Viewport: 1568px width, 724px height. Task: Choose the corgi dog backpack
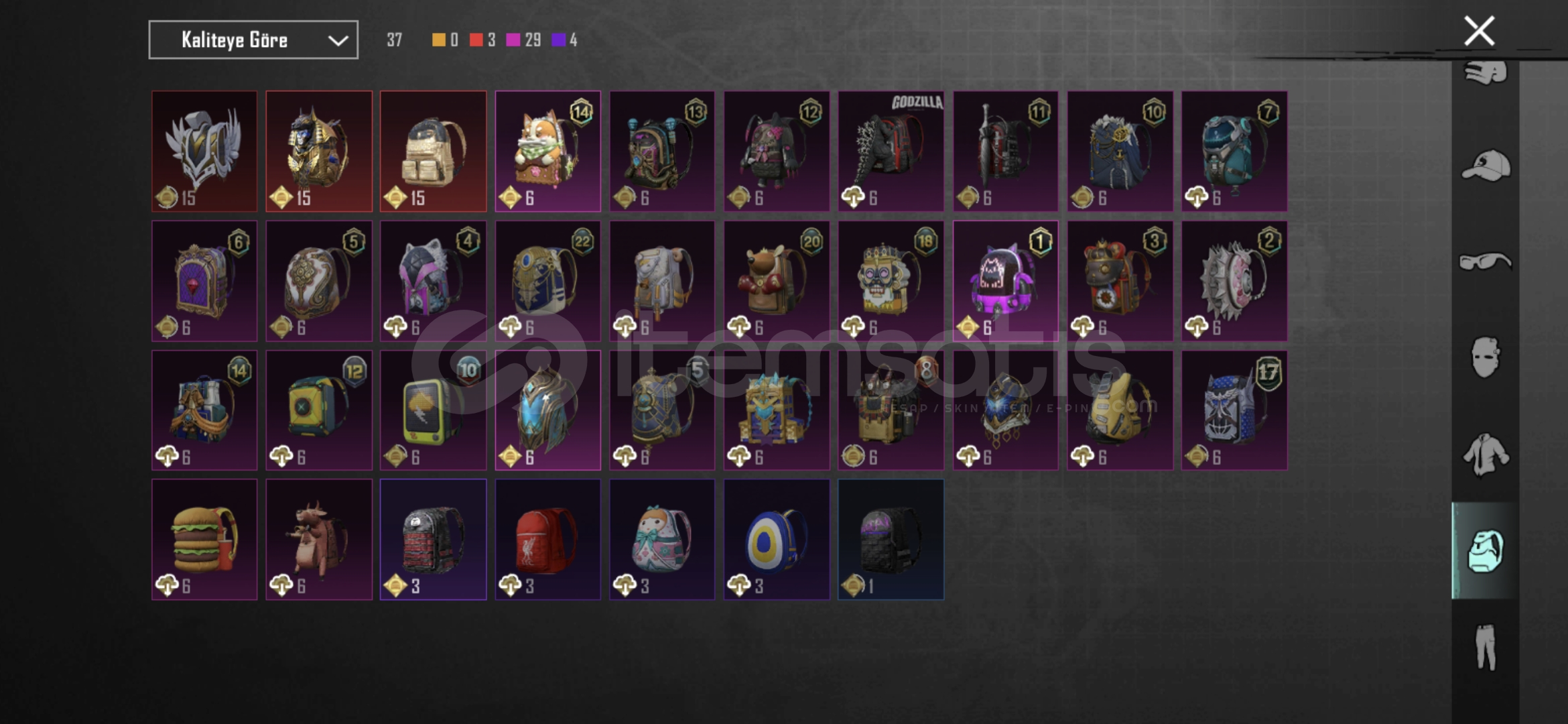point(547,152)
